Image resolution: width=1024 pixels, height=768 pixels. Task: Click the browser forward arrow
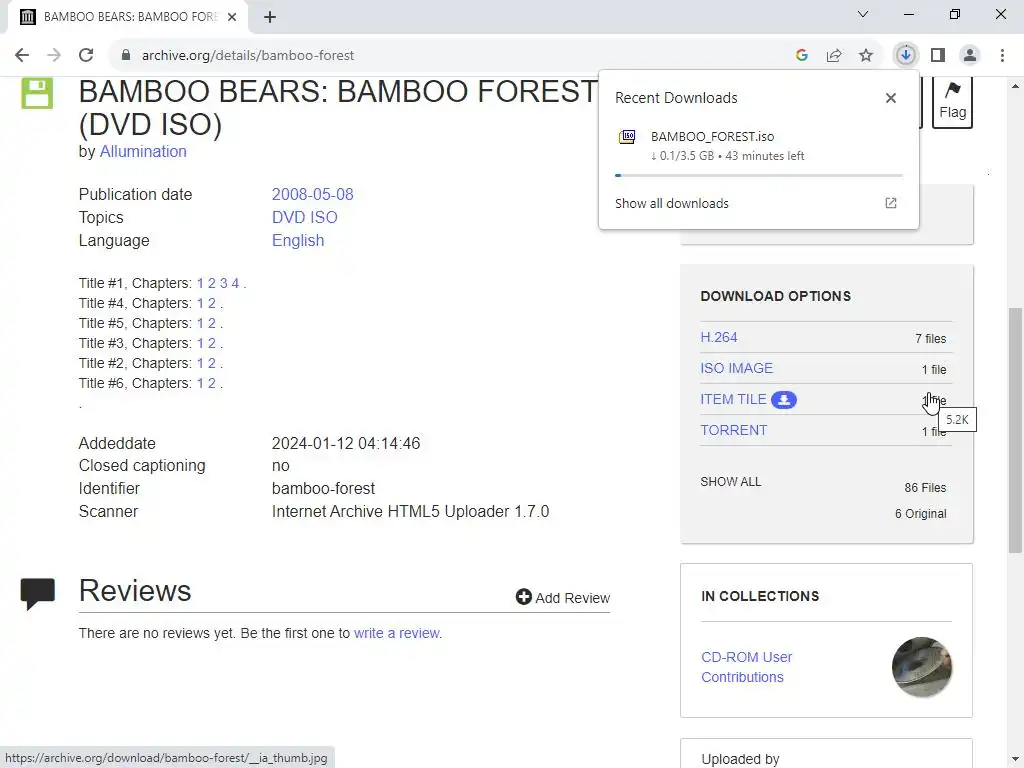tap(54, 56)
